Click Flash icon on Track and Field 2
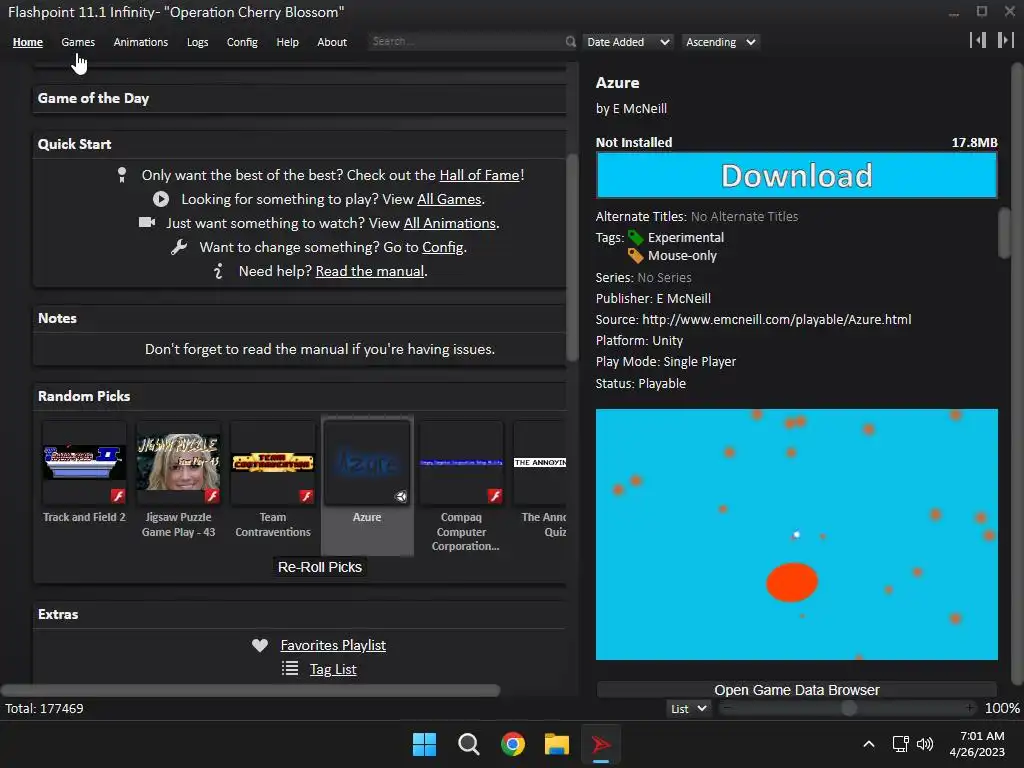 point(118,496)
